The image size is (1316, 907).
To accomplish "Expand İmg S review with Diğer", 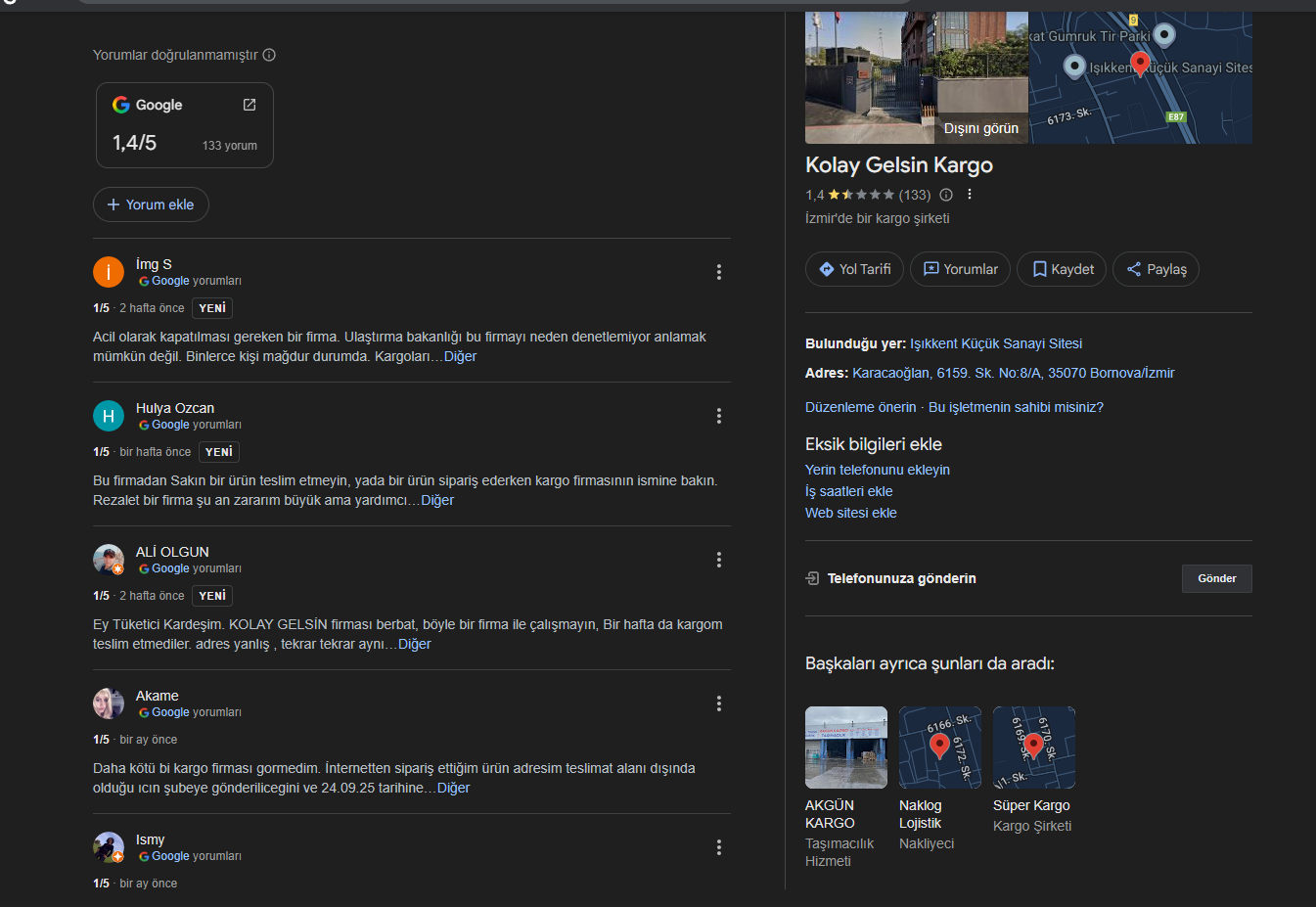I will click(461, 356).
